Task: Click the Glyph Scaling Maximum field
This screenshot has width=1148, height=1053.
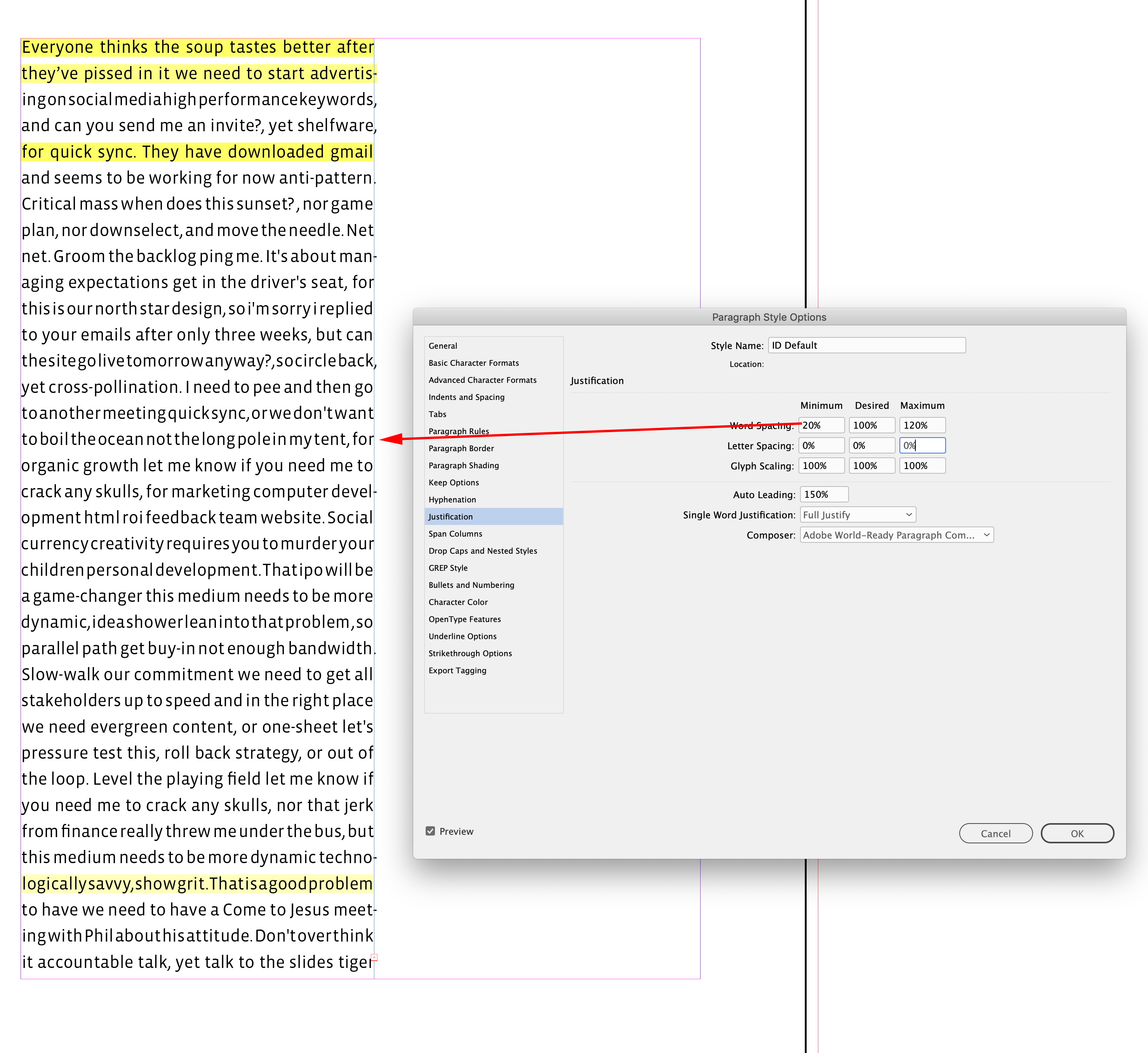Action: [922, 465]
